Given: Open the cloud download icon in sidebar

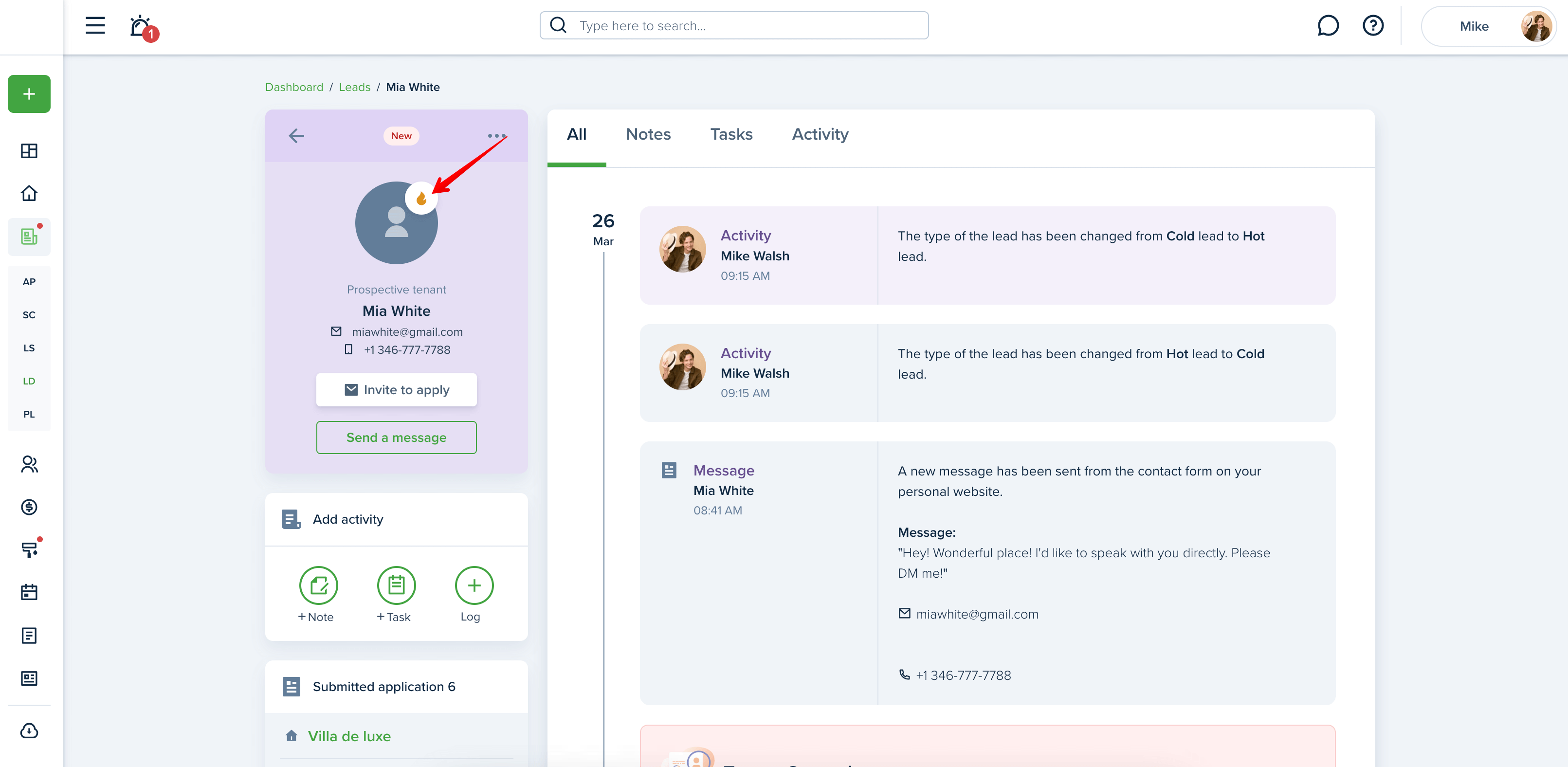Looking at the screenshot, I should tap(29, 730).
